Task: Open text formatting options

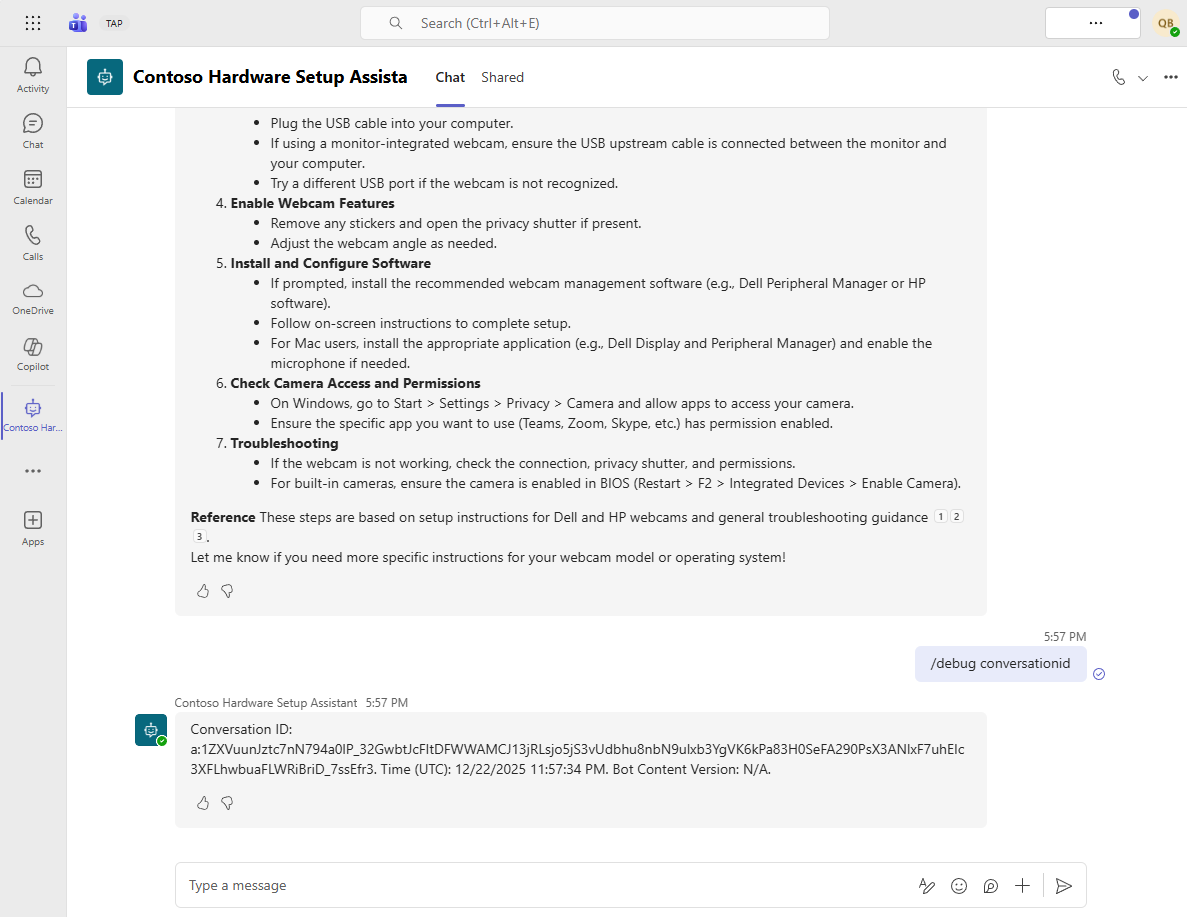Action: tap(927, 886)
